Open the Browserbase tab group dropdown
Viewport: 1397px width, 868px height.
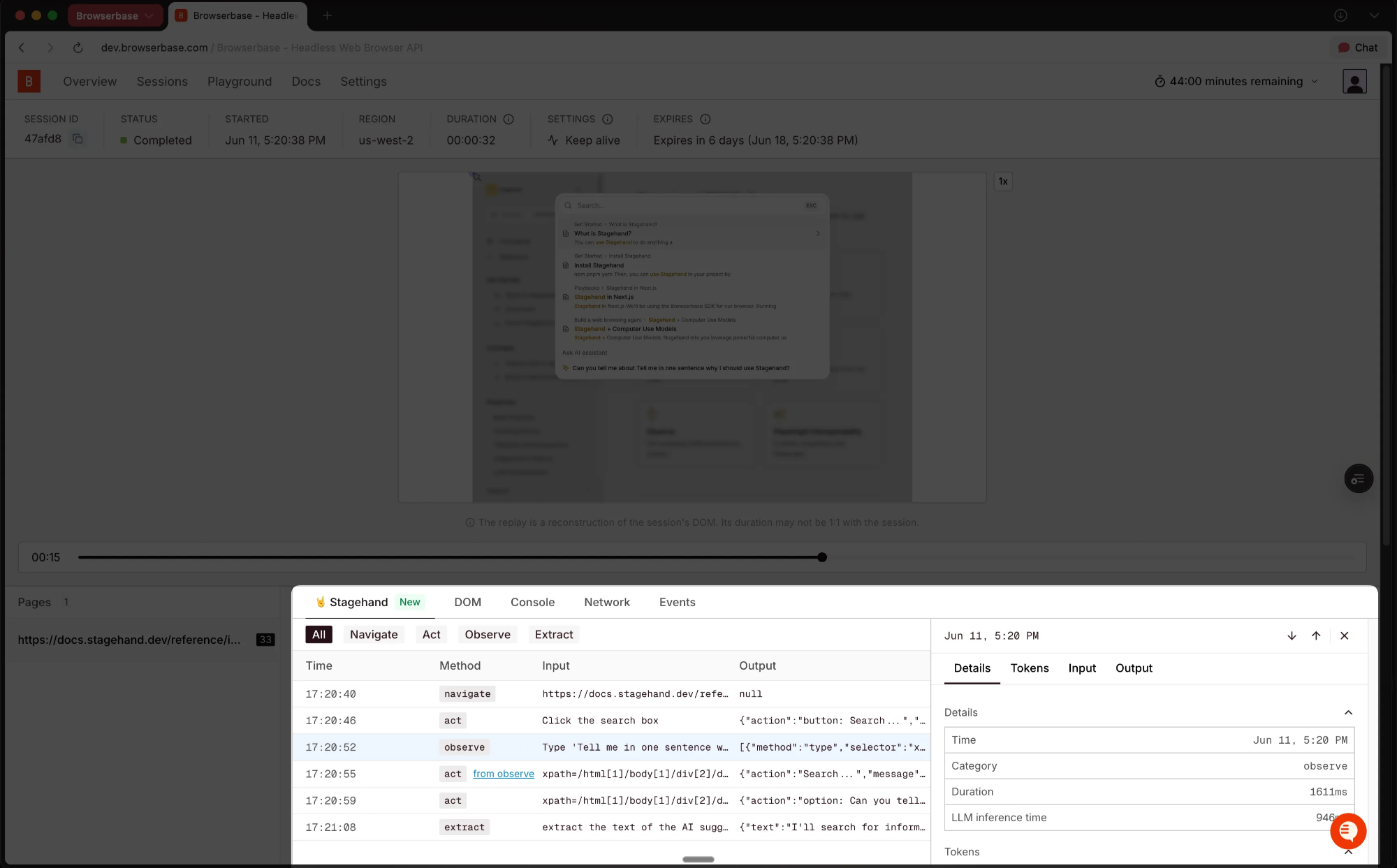click(x=115, y=15)
